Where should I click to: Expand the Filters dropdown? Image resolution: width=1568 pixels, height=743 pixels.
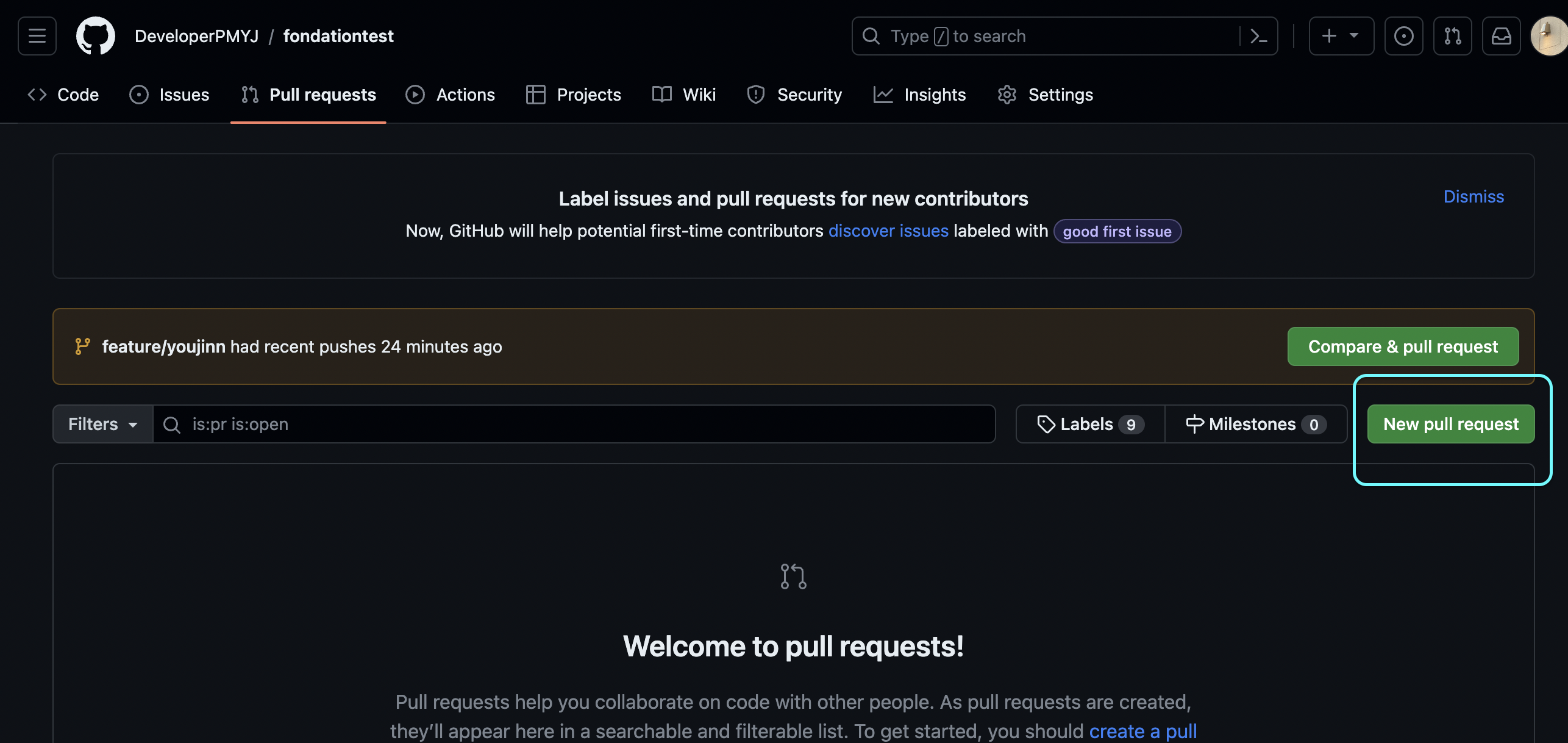[102, 424]
